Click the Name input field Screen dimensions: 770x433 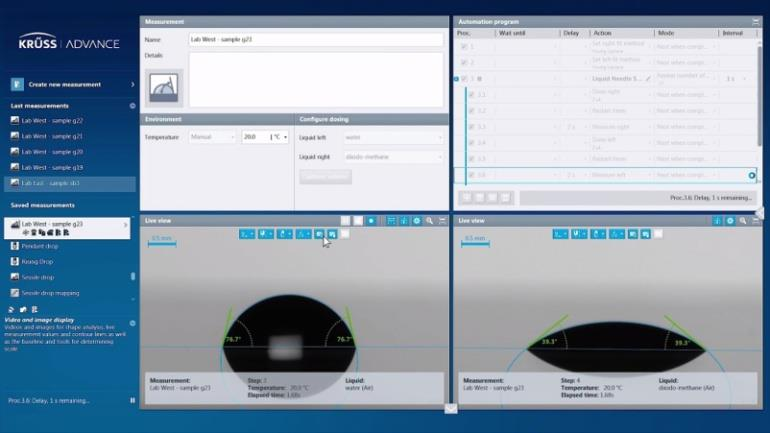pos(315,40)
